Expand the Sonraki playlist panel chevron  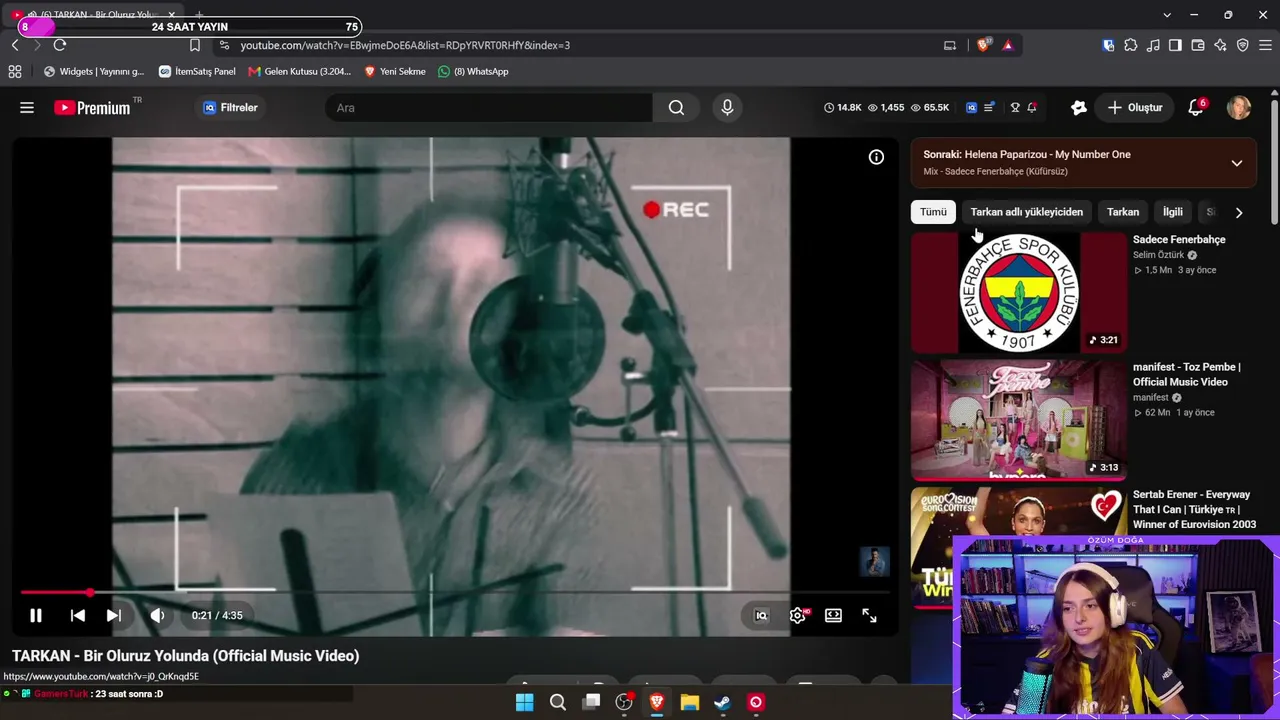(x=1237, y=163)
